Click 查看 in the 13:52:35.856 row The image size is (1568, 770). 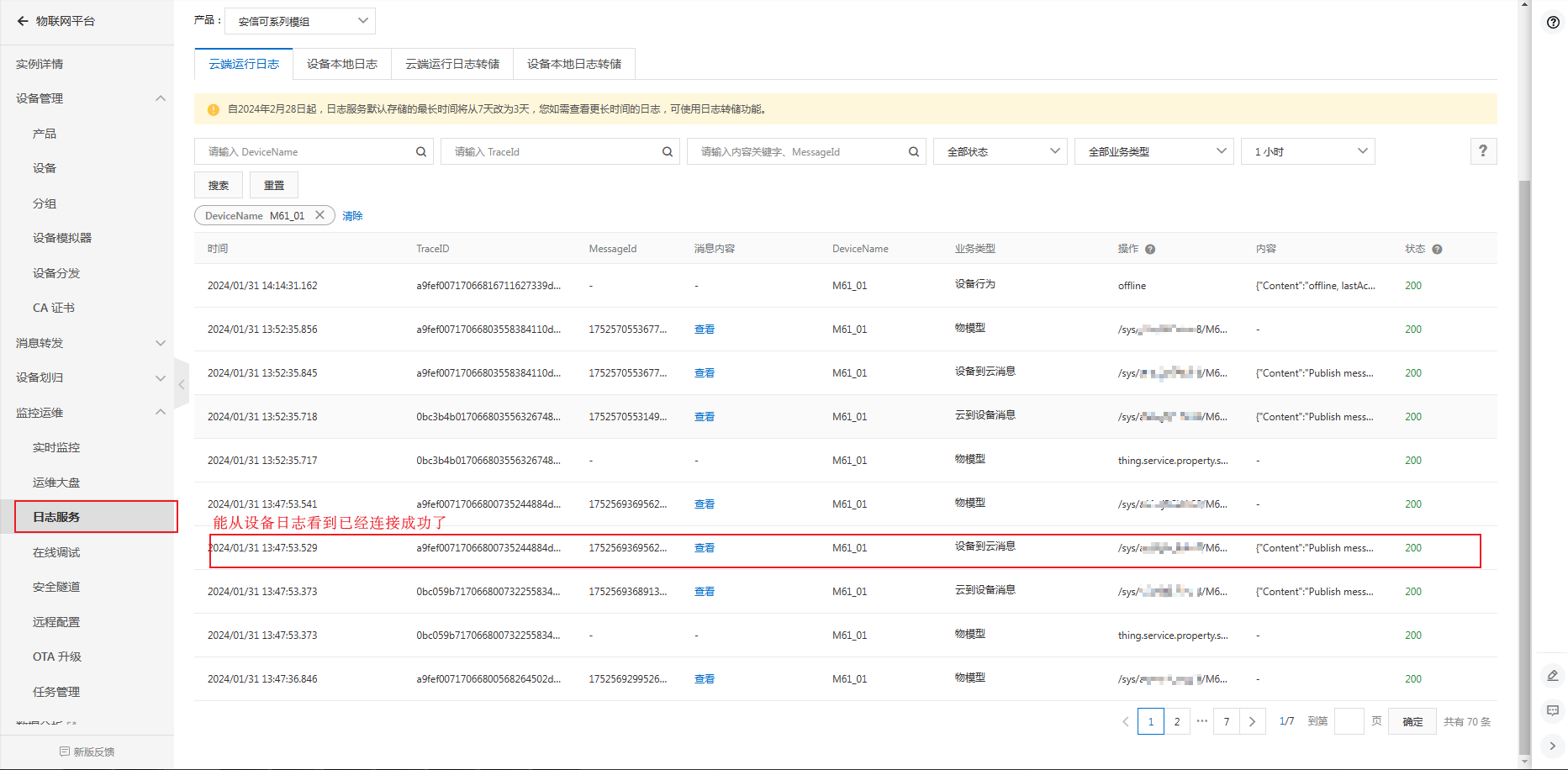(x=705, y=330)
